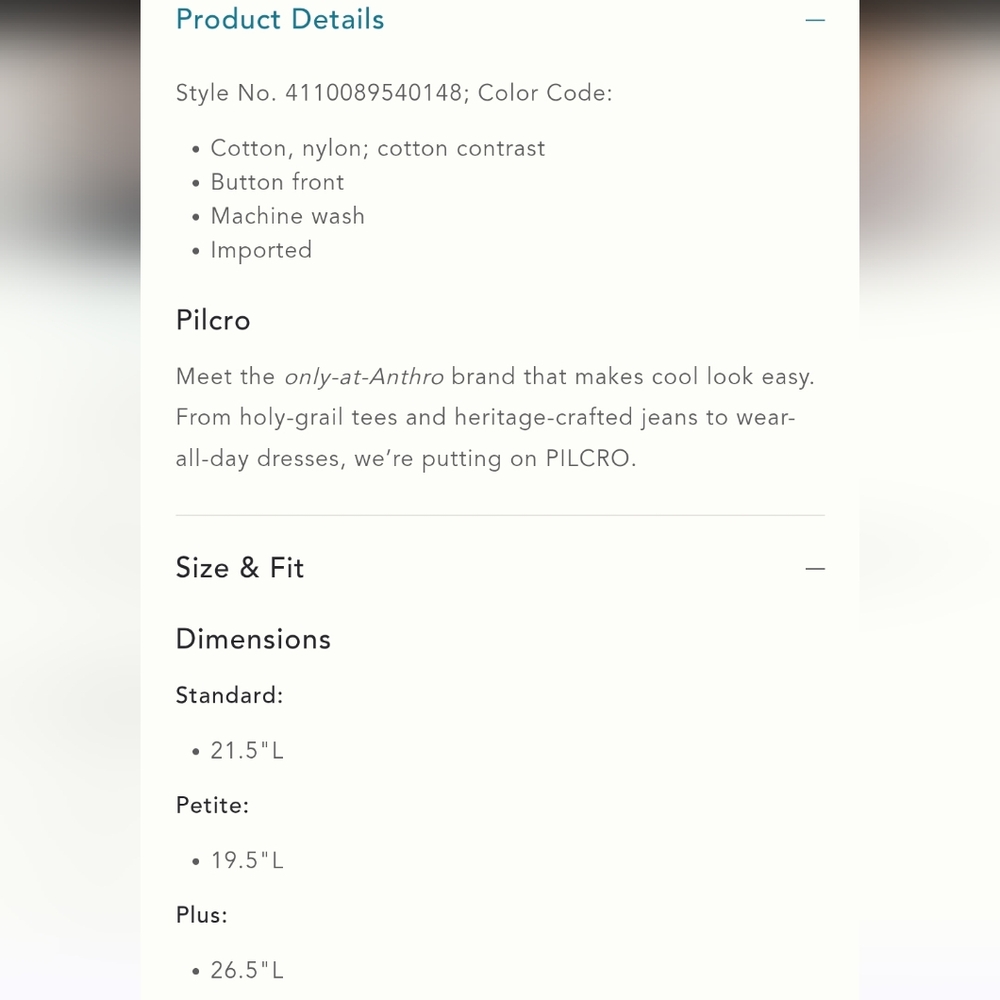Viewport: 1000px width, 1000px height.
Task: Click the PILCRO word ending the description
Action: click(587, 459)
